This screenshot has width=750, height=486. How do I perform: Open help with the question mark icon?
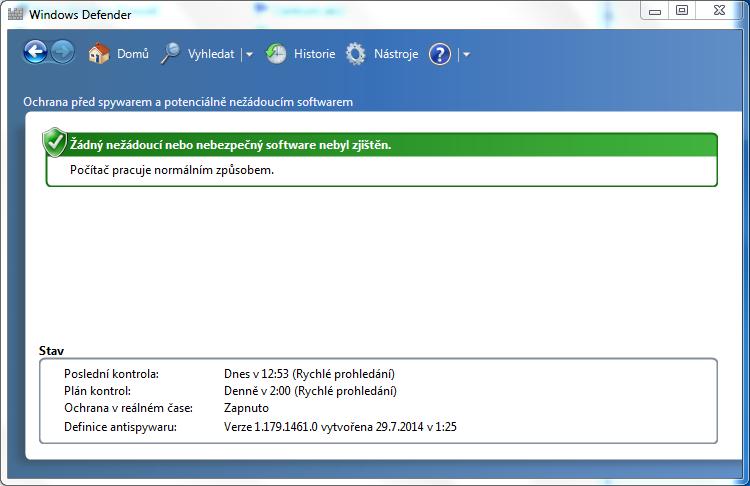pos(440,54)
